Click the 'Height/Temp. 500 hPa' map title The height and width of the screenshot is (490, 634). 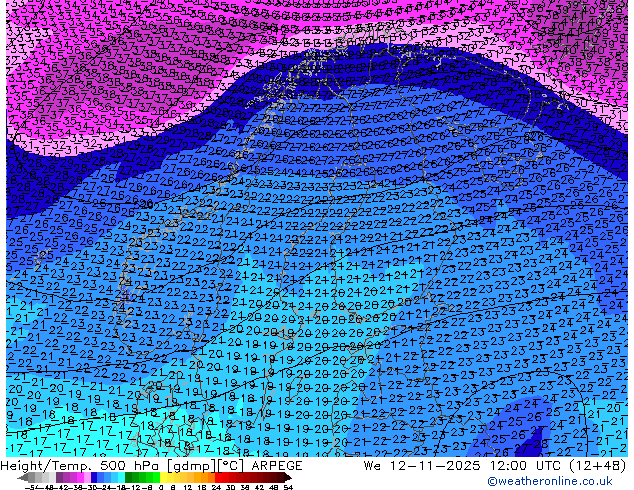coord(82,466)
